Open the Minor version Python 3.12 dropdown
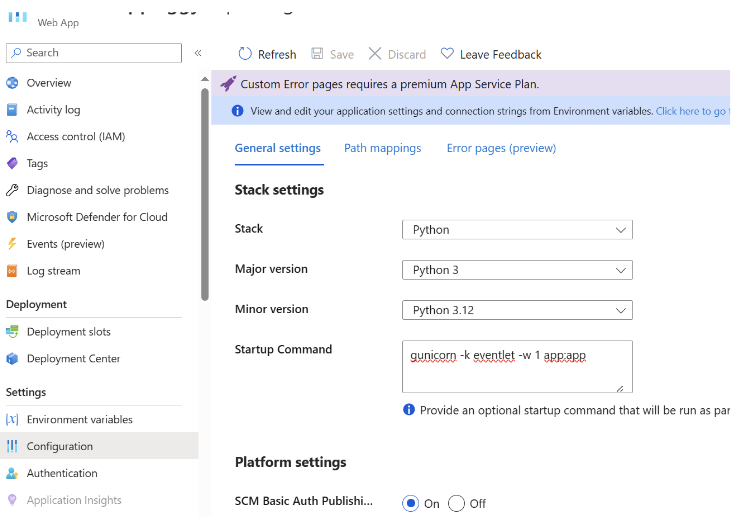Image resolution: width=755 pixels, height=517 pixels. (x=517, y=310)
